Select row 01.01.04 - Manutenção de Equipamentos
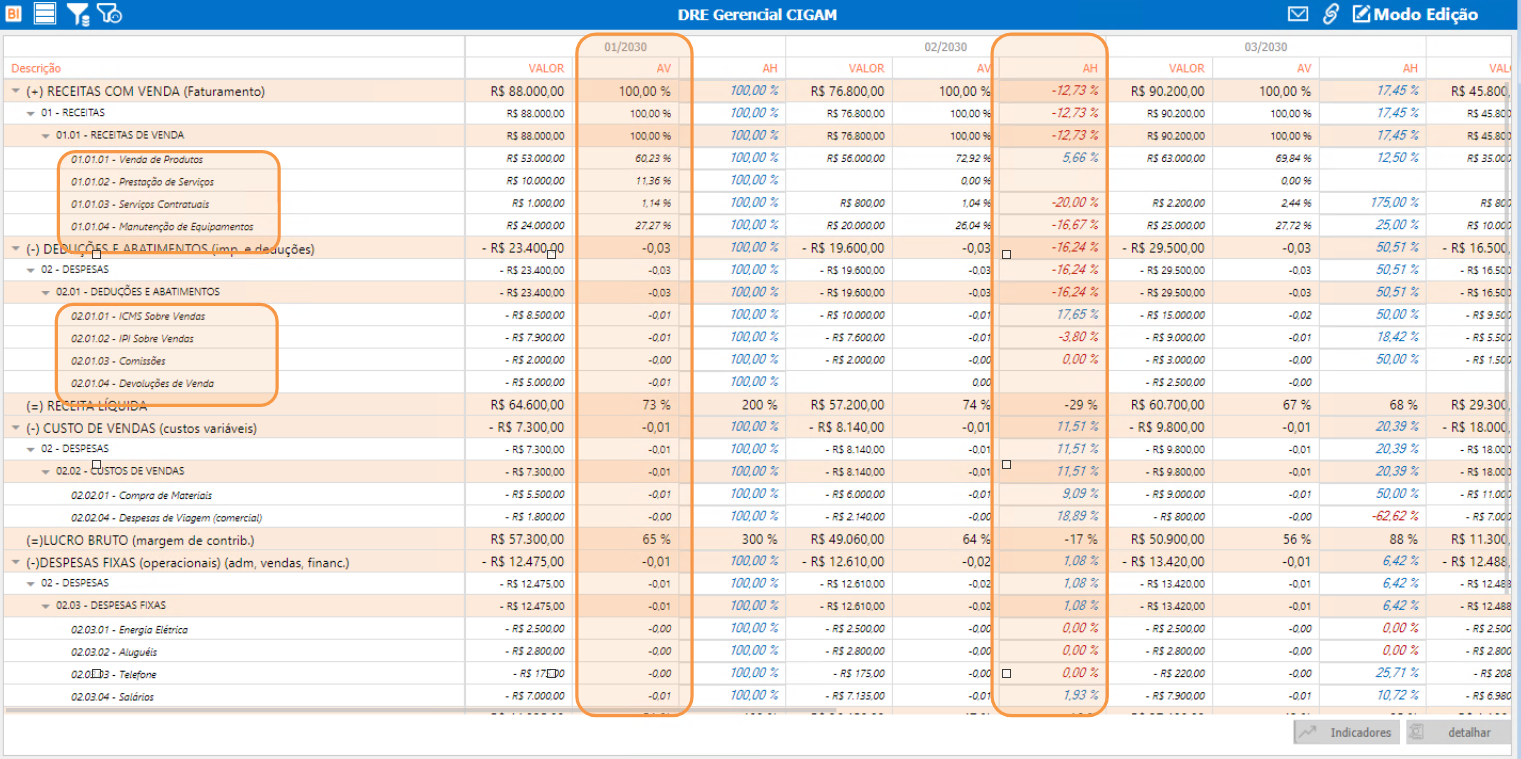The image size is (1521, 759). [162, 226]
